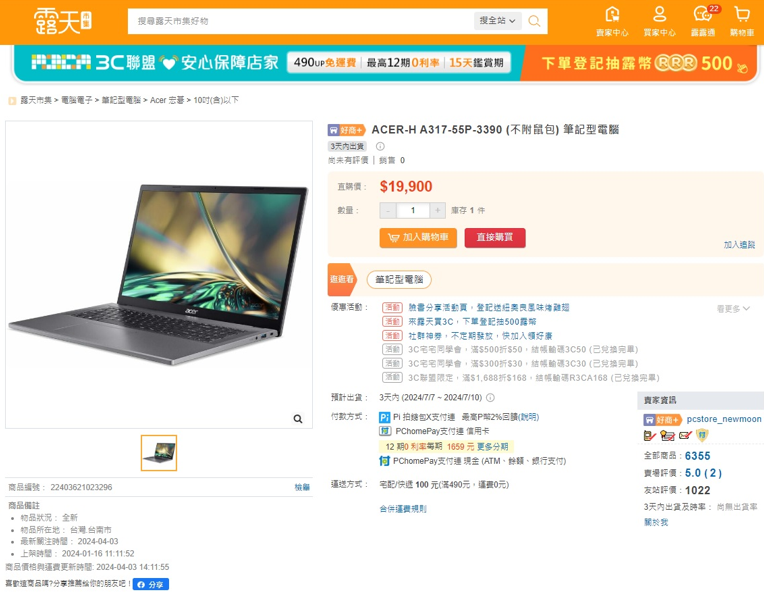Image resolution: width=764 pixels, height=605 pixels.
Task: Select the laptop product thumbnail
Action: tap(159, 453)
